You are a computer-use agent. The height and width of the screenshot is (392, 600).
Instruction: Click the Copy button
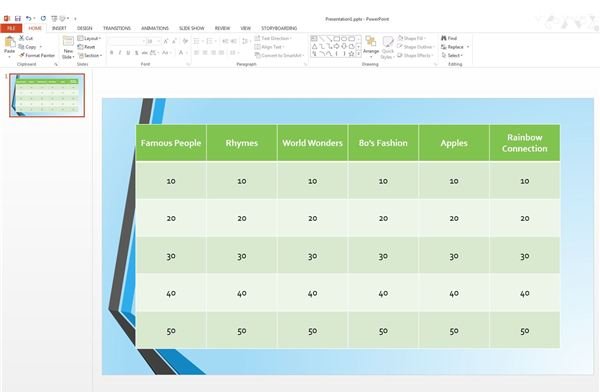(28, 47)
